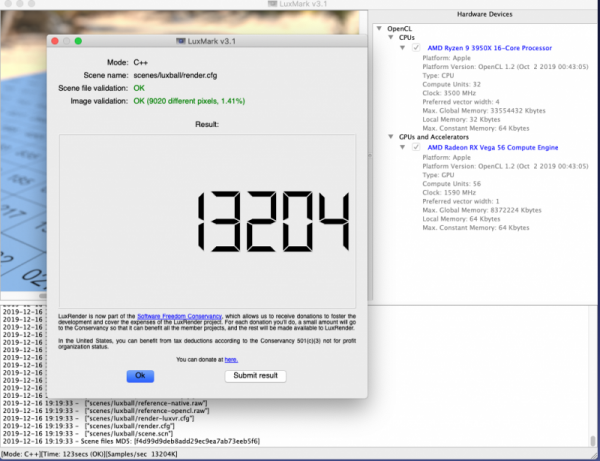
Task: Select AMD Ryzen 9 3950X 16-Core Processor
Action: coord(489,48)
